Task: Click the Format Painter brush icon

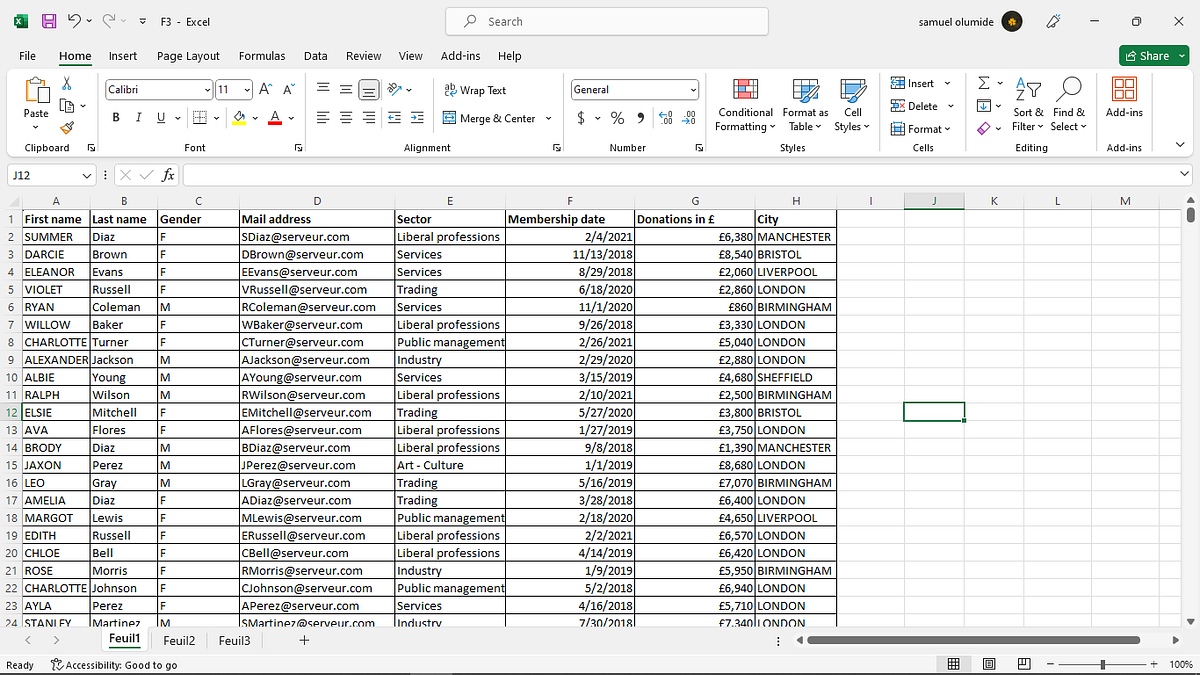Action: tap(67, 127)
